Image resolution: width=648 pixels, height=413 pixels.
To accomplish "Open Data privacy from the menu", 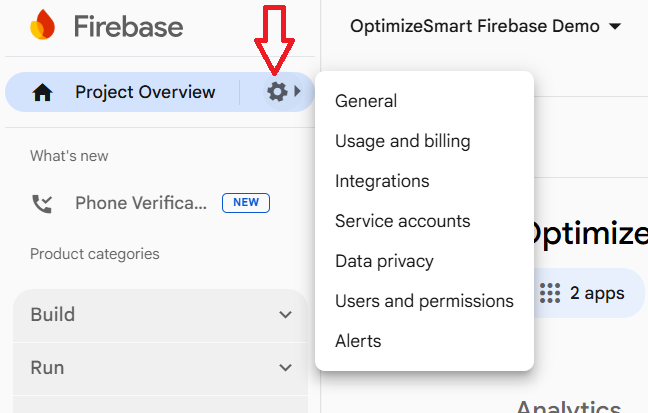I will 384,261.
